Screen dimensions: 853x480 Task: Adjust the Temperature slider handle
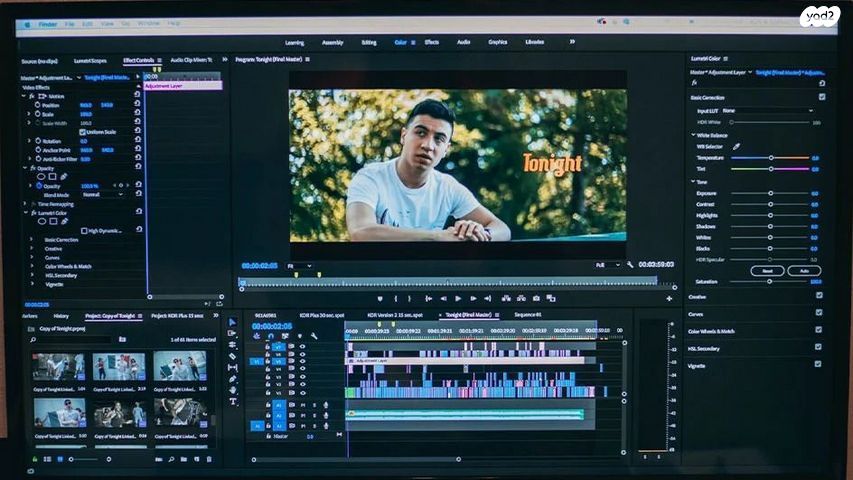771,158
